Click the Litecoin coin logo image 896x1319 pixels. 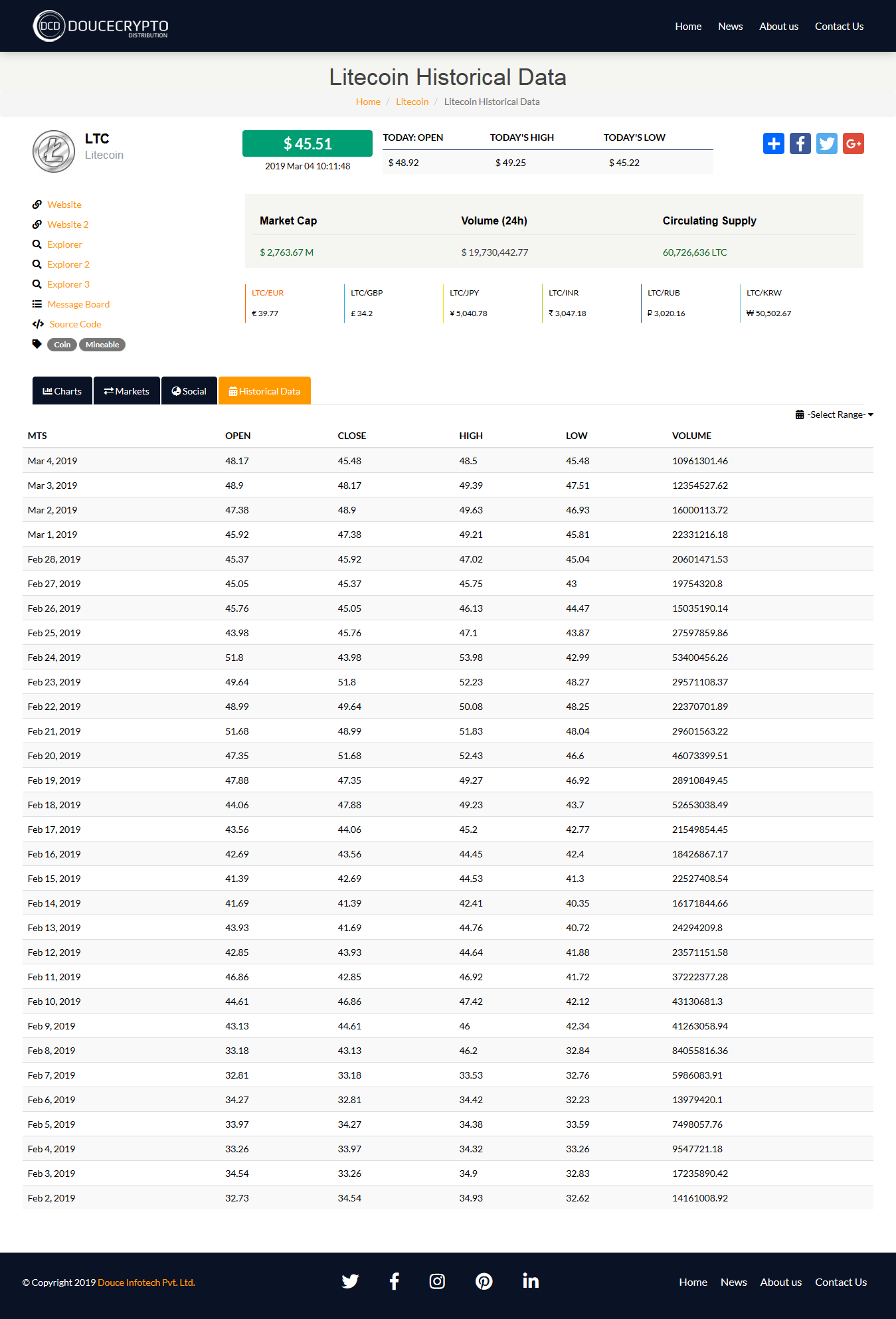tap(54, 151)
